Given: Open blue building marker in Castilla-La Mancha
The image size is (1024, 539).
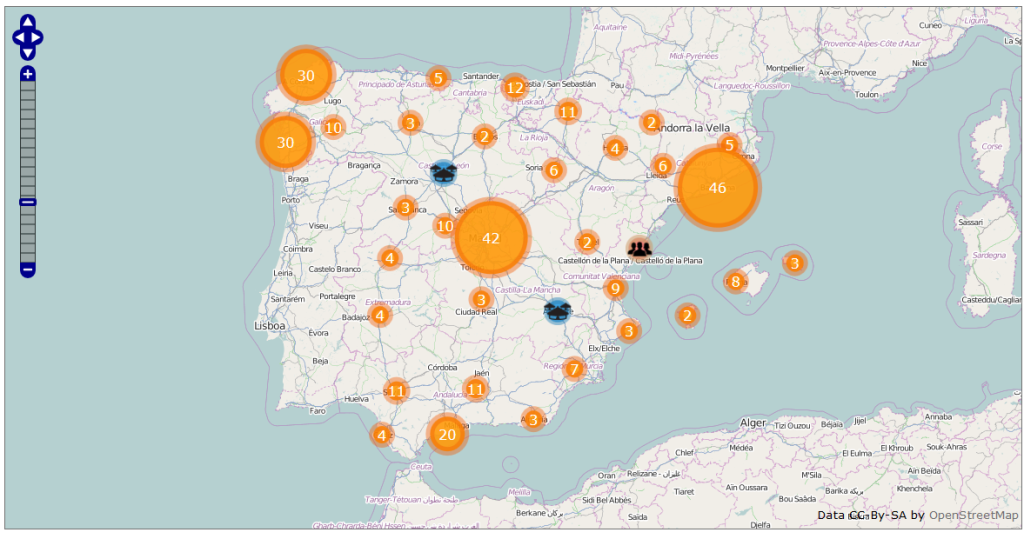Looking at the screenshot, I should pyautogui.click(x=557, y=311).
